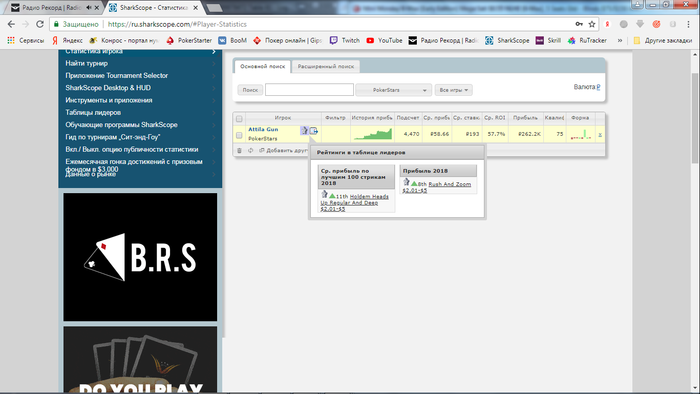Click the red circular extension icon

point(656,24)
